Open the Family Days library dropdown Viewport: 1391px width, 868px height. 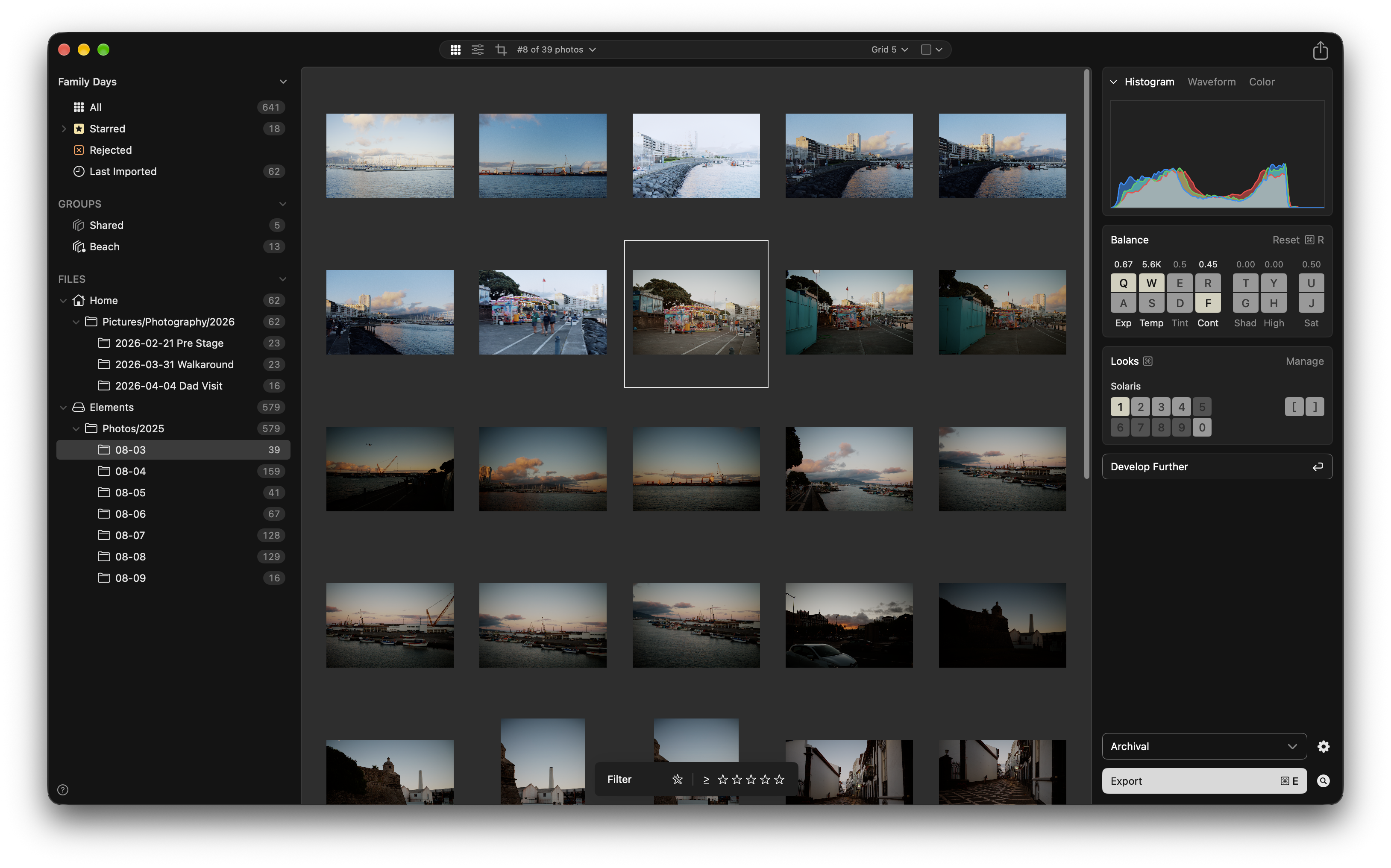(x=283, y=82)
